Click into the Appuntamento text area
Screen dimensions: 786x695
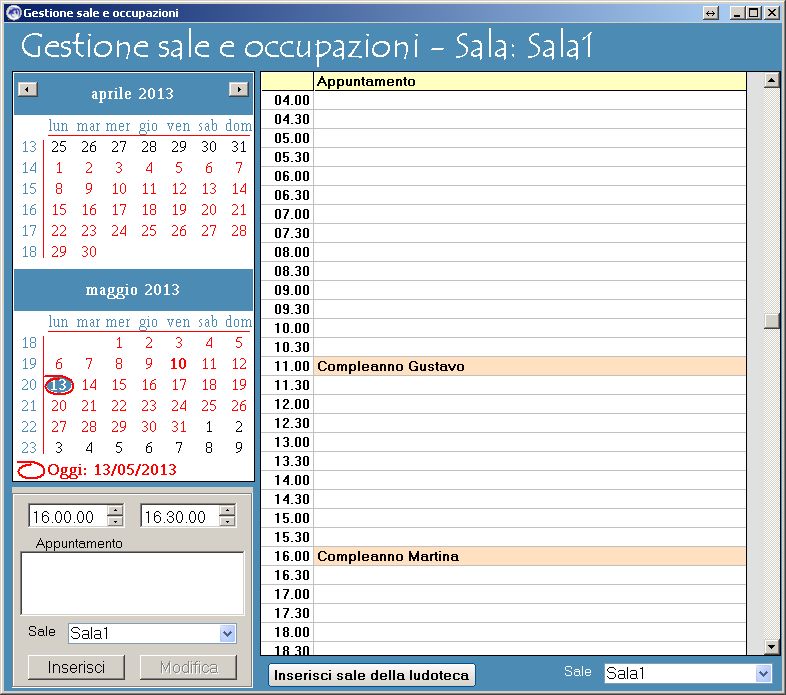click(x=132, y=584)
